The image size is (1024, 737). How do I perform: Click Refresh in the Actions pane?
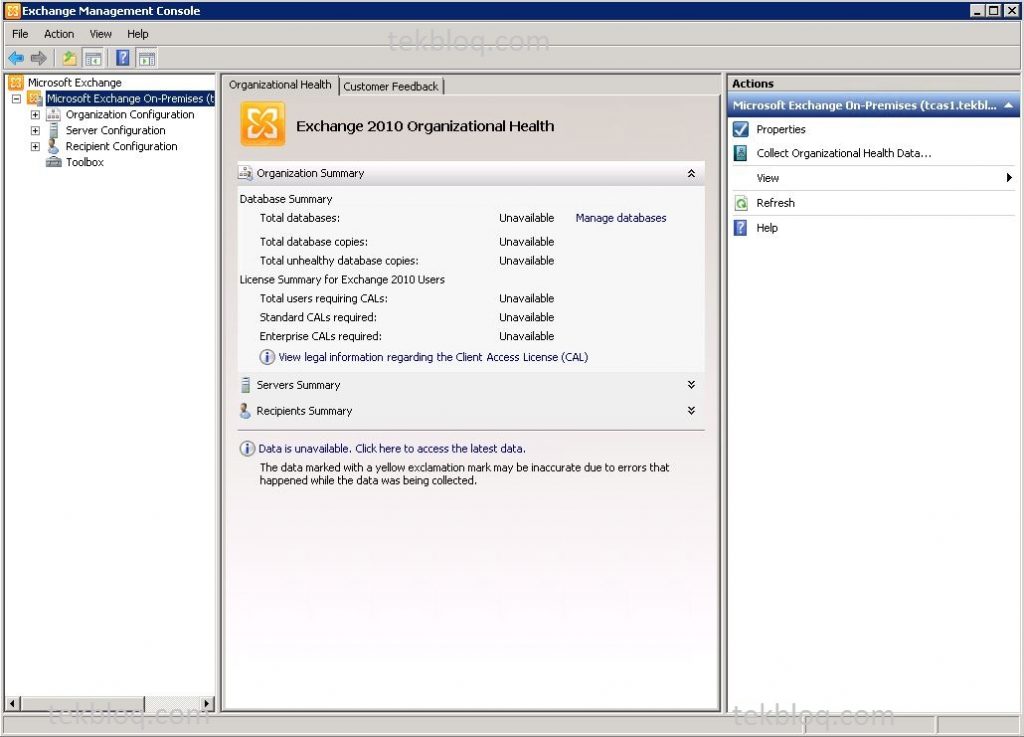(x=776, y=203)
